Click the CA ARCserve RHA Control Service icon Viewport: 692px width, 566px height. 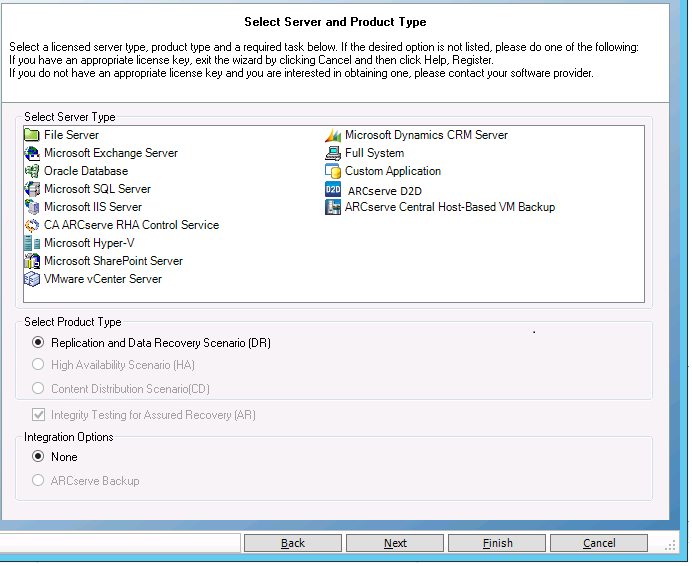(x=32, y=225)
